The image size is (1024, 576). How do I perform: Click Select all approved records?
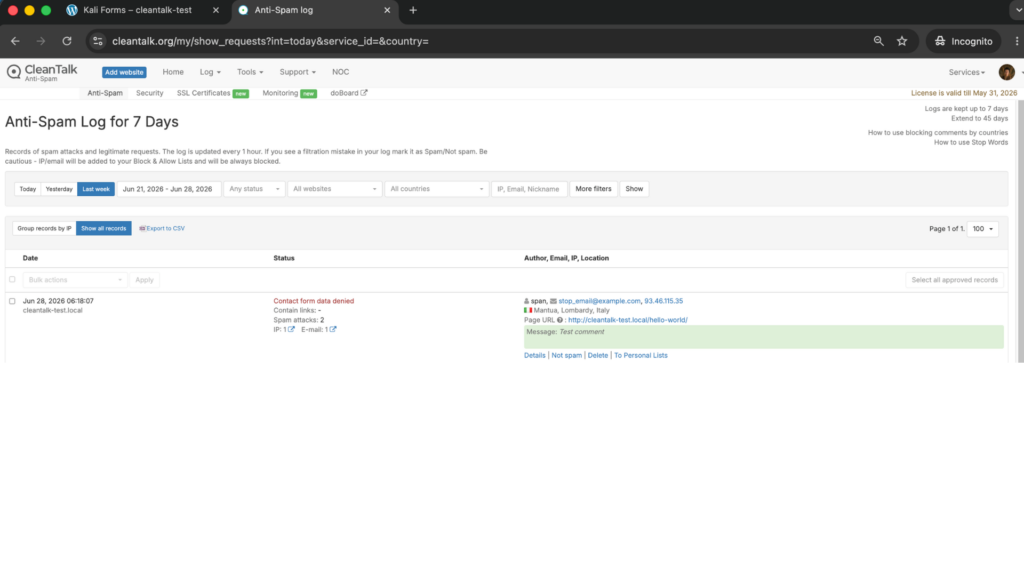(x=954, y=280)
